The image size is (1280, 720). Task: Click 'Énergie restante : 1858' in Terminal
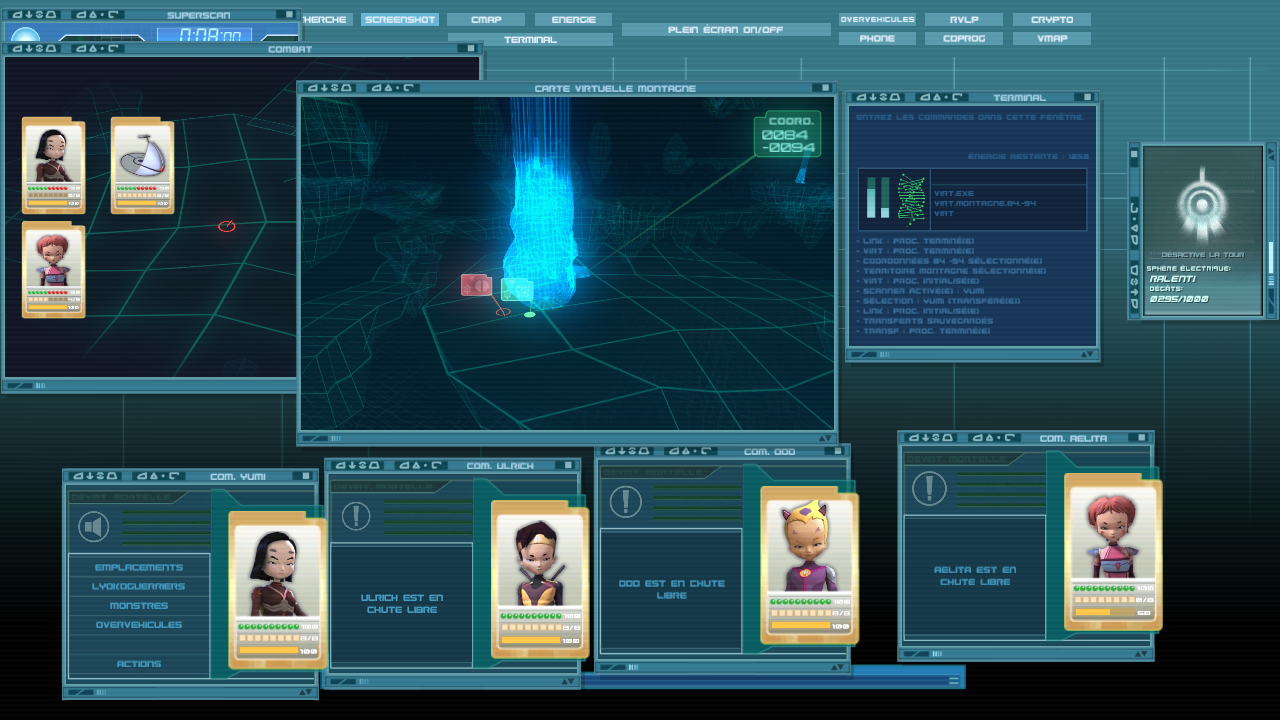[1028, 157]
